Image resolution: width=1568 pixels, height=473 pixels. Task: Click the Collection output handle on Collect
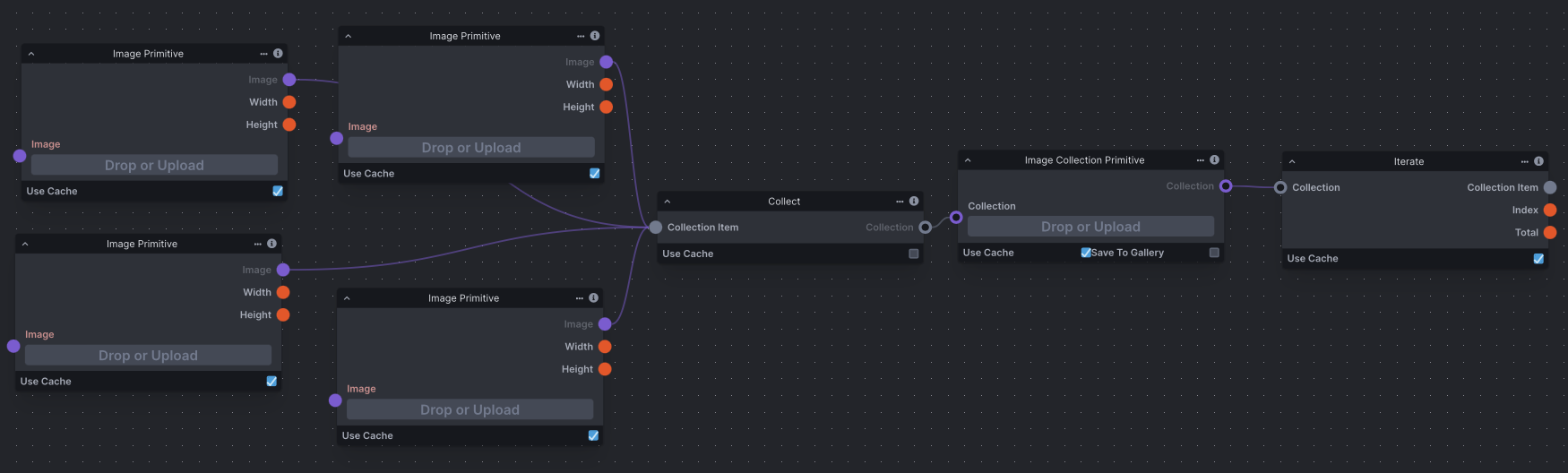[926, 228]
